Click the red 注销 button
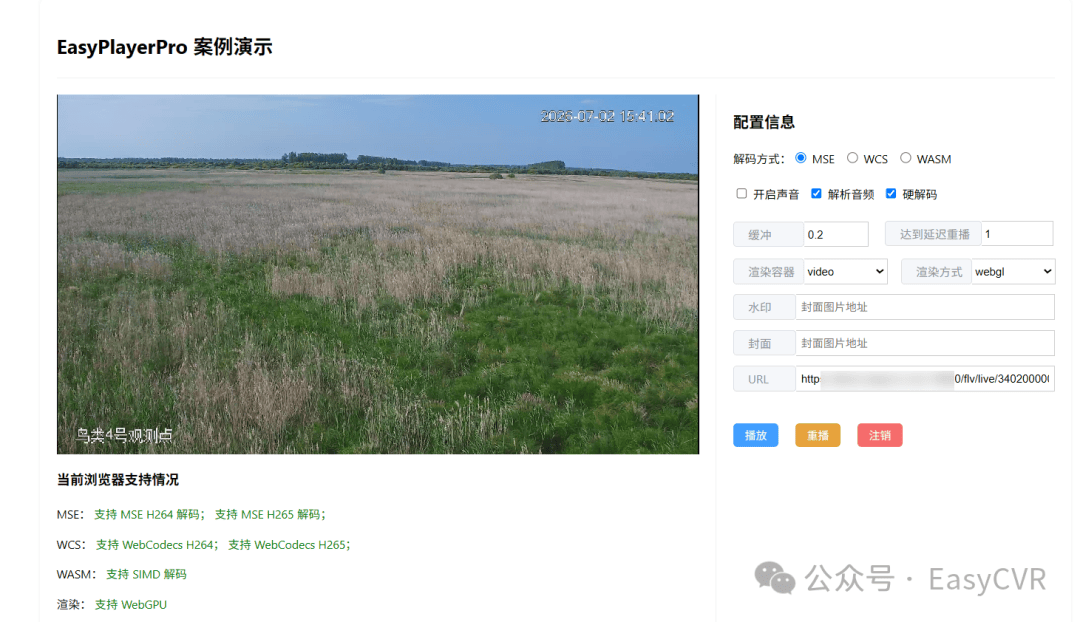This screenshot has height=622, width=1080. pos(880,435)
